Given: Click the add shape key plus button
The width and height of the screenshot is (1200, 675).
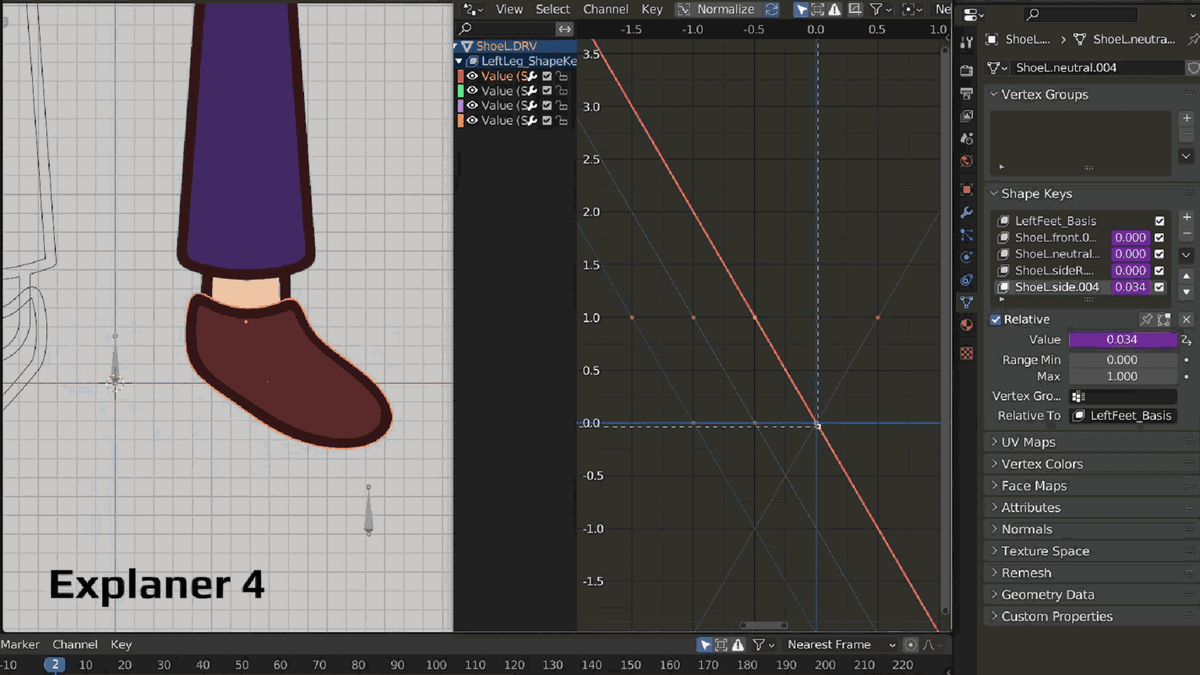Looking at the screenshot, I should (x=1186, y=218).
